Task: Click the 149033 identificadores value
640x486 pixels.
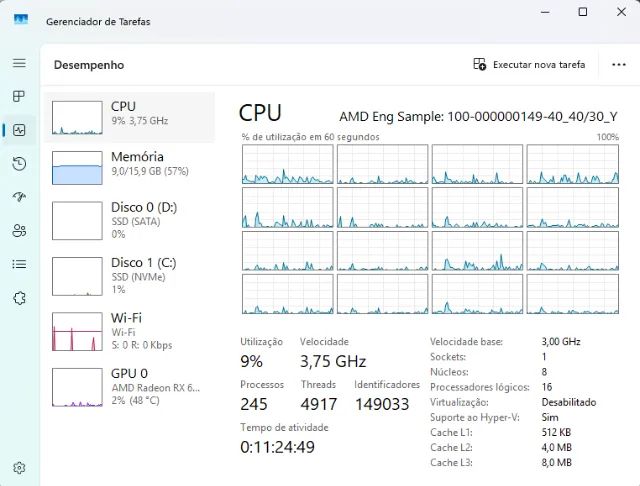Action: point(382,404)
